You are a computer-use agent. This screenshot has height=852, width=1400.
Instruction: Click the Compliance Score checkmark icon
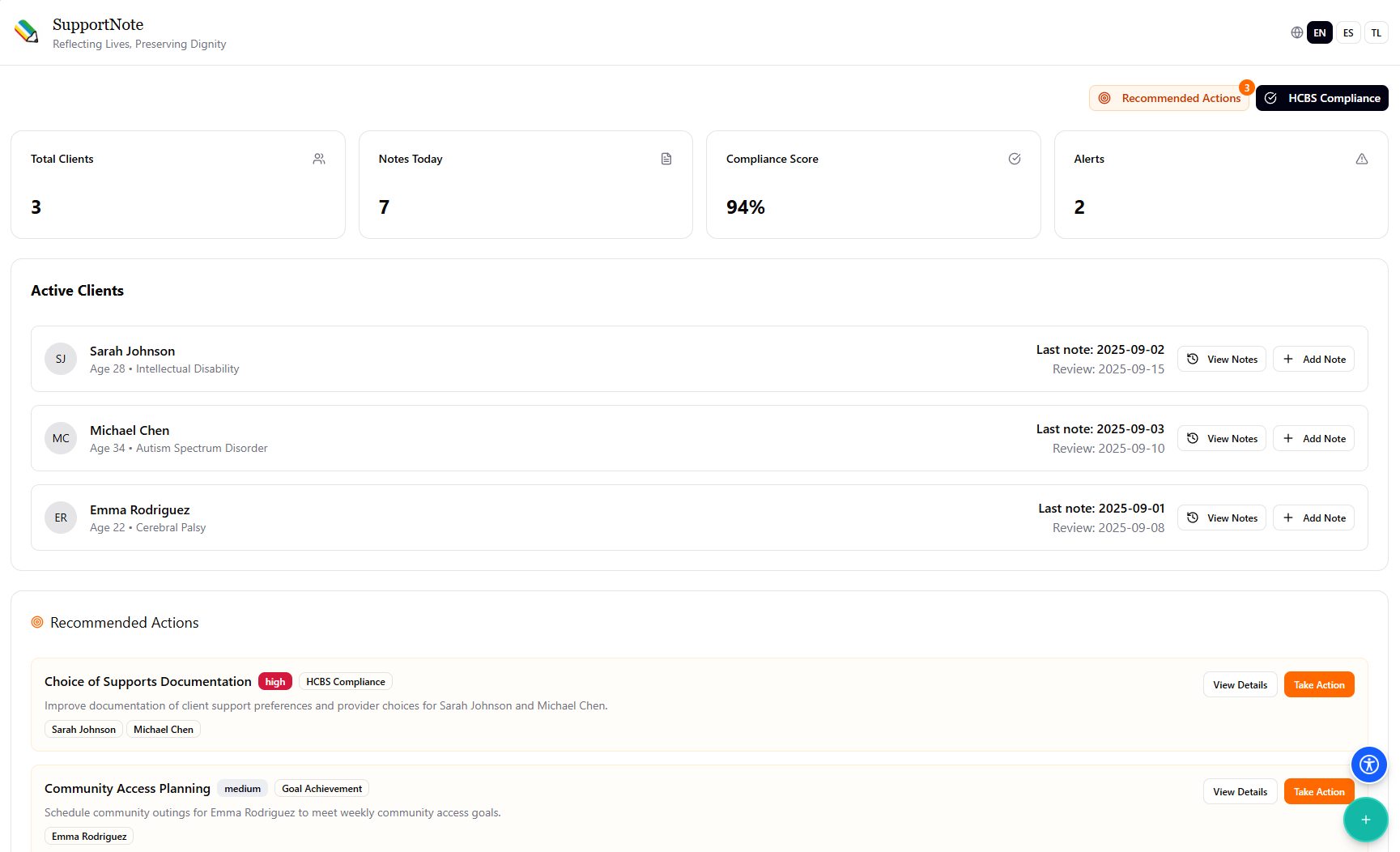1015,159
